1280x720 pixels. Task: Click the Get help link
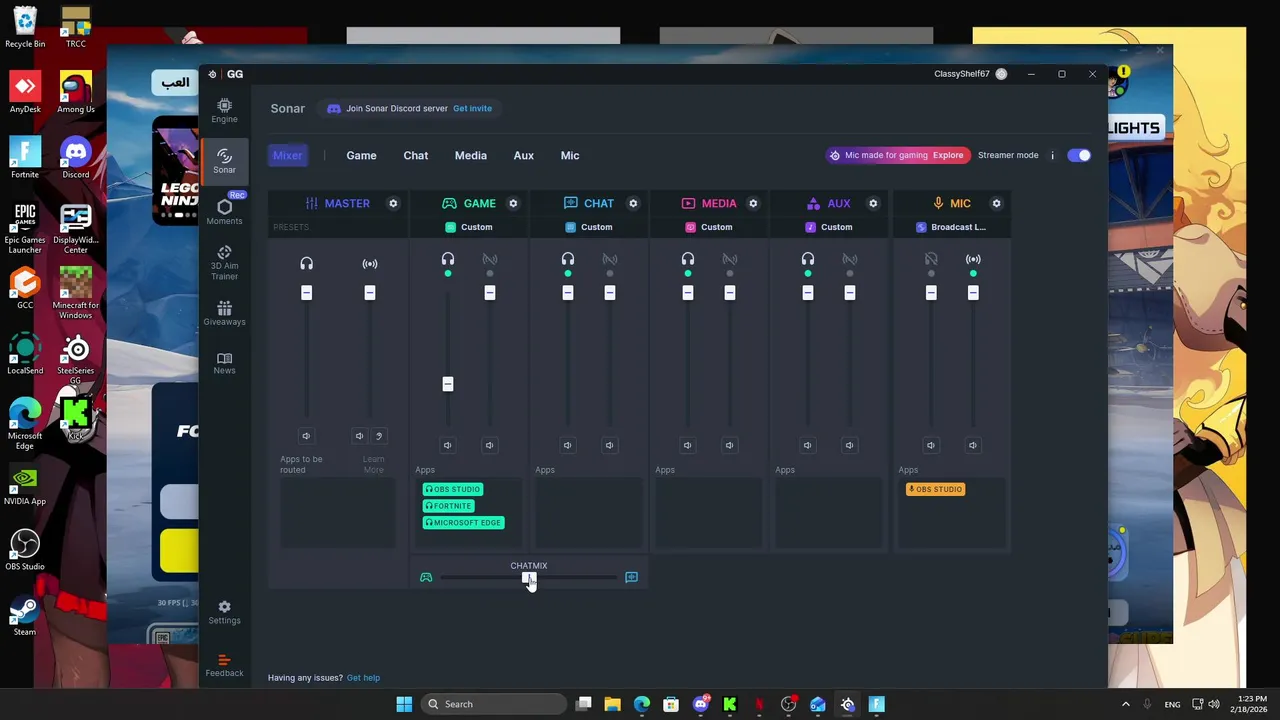coord(363,678)
